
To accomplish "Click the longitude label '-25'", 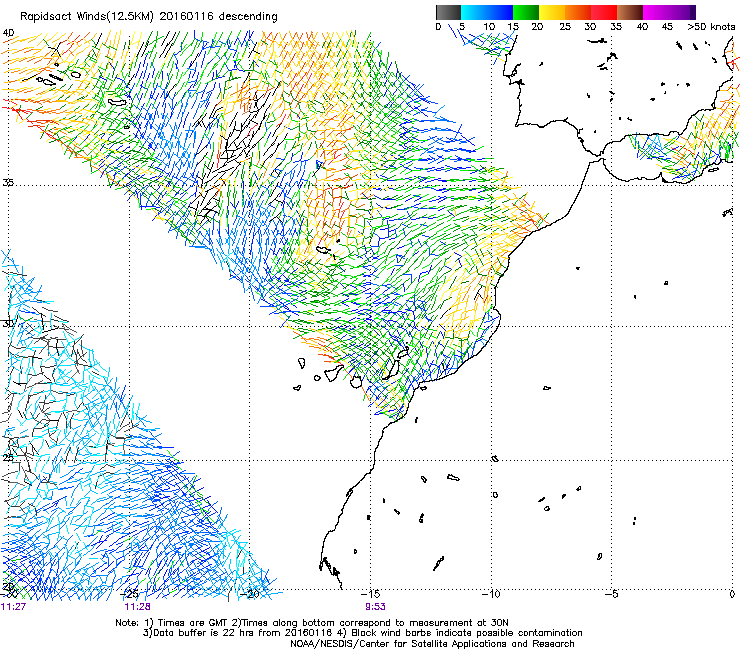I will (130, 594).
